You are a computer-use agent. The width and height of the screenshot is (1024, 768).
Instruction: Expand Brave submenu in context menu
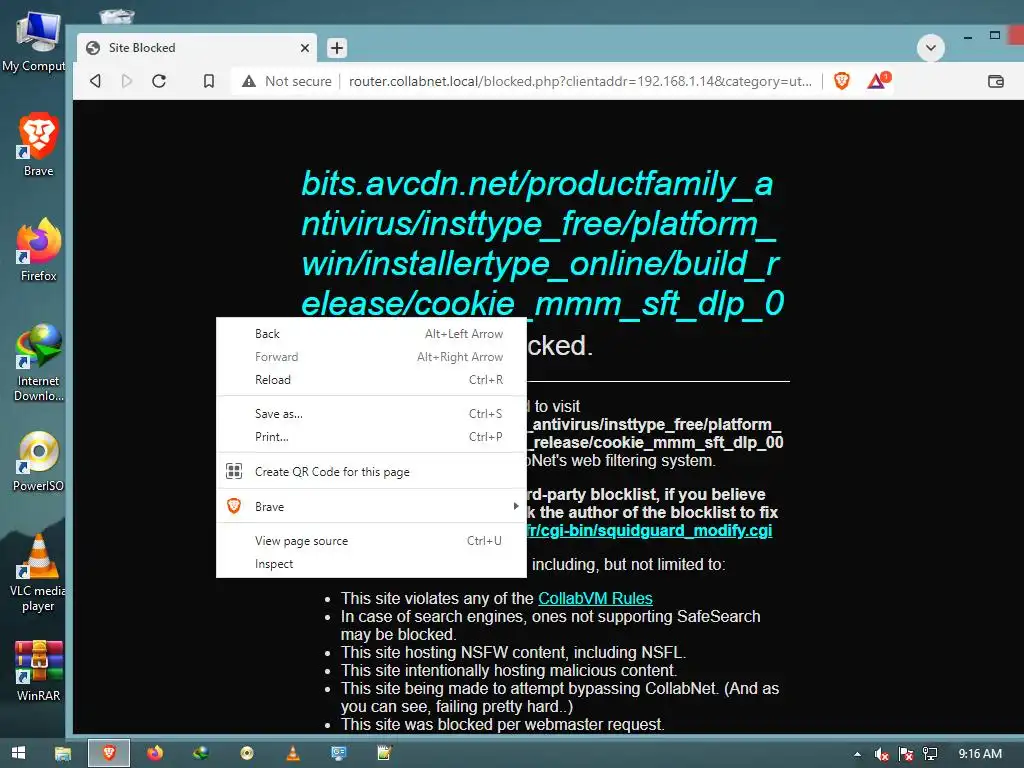371,506
